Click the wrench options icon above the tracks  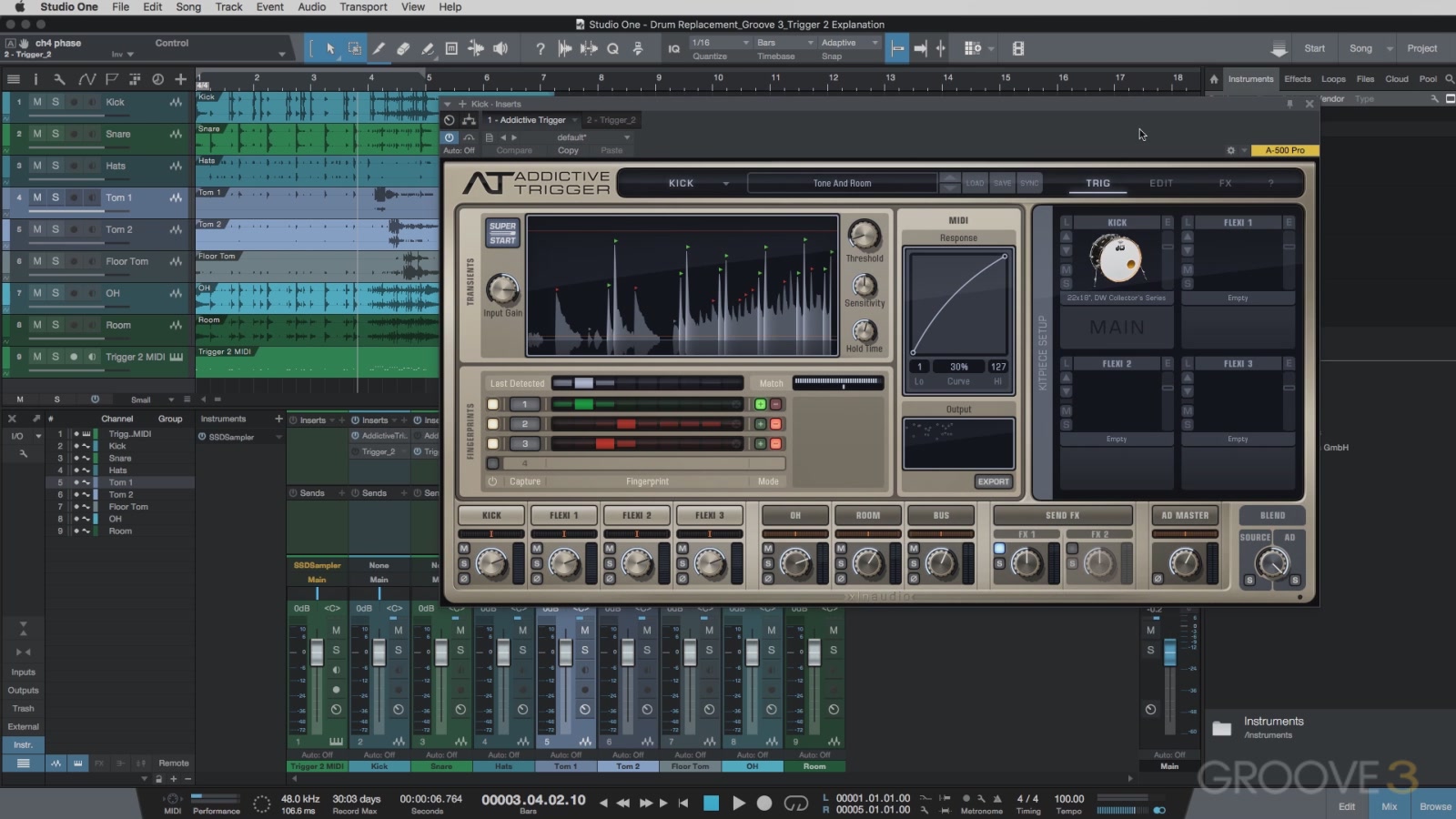pyautogui.click(x=59, y=79)
